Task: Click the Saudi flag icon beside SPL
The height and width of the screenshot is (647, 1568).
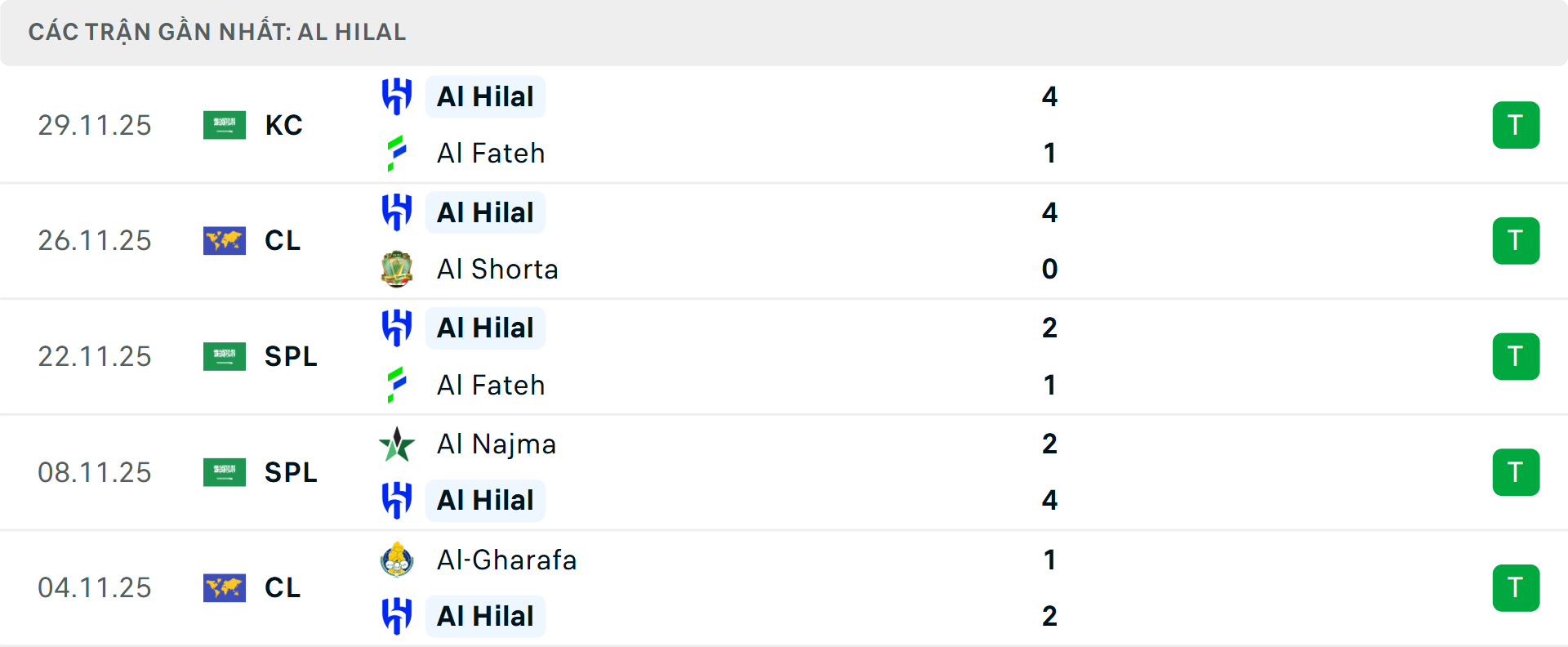Action: pyautogui.click(x=225, y=357)
